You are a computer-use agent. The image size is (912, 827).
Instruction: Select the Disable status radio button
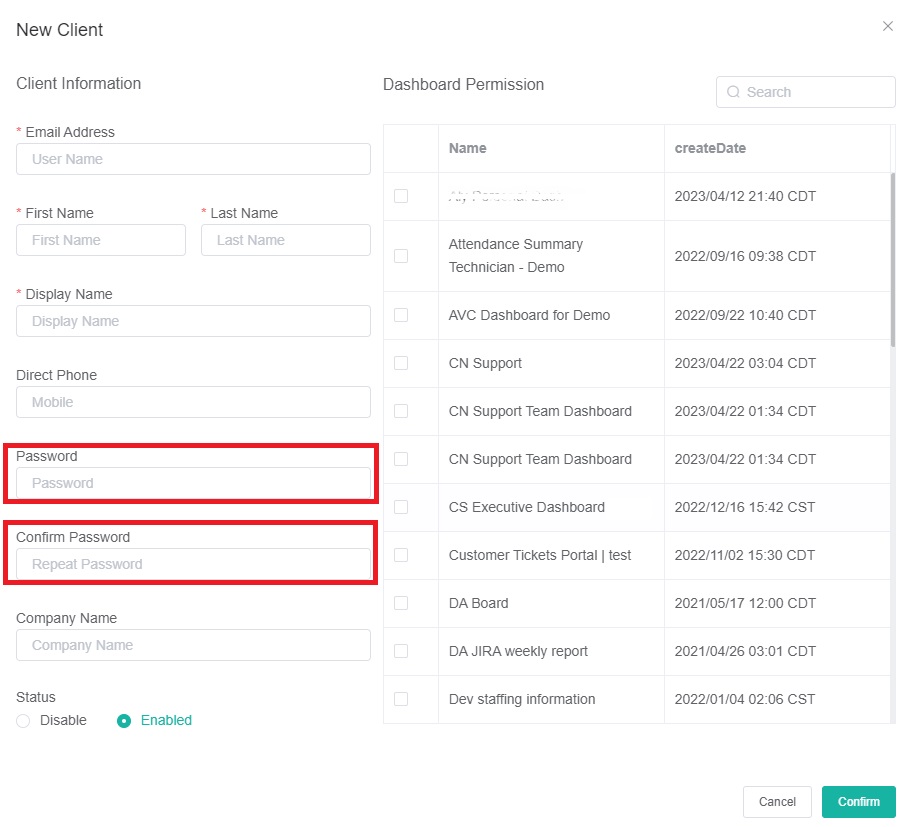(22, 719)
